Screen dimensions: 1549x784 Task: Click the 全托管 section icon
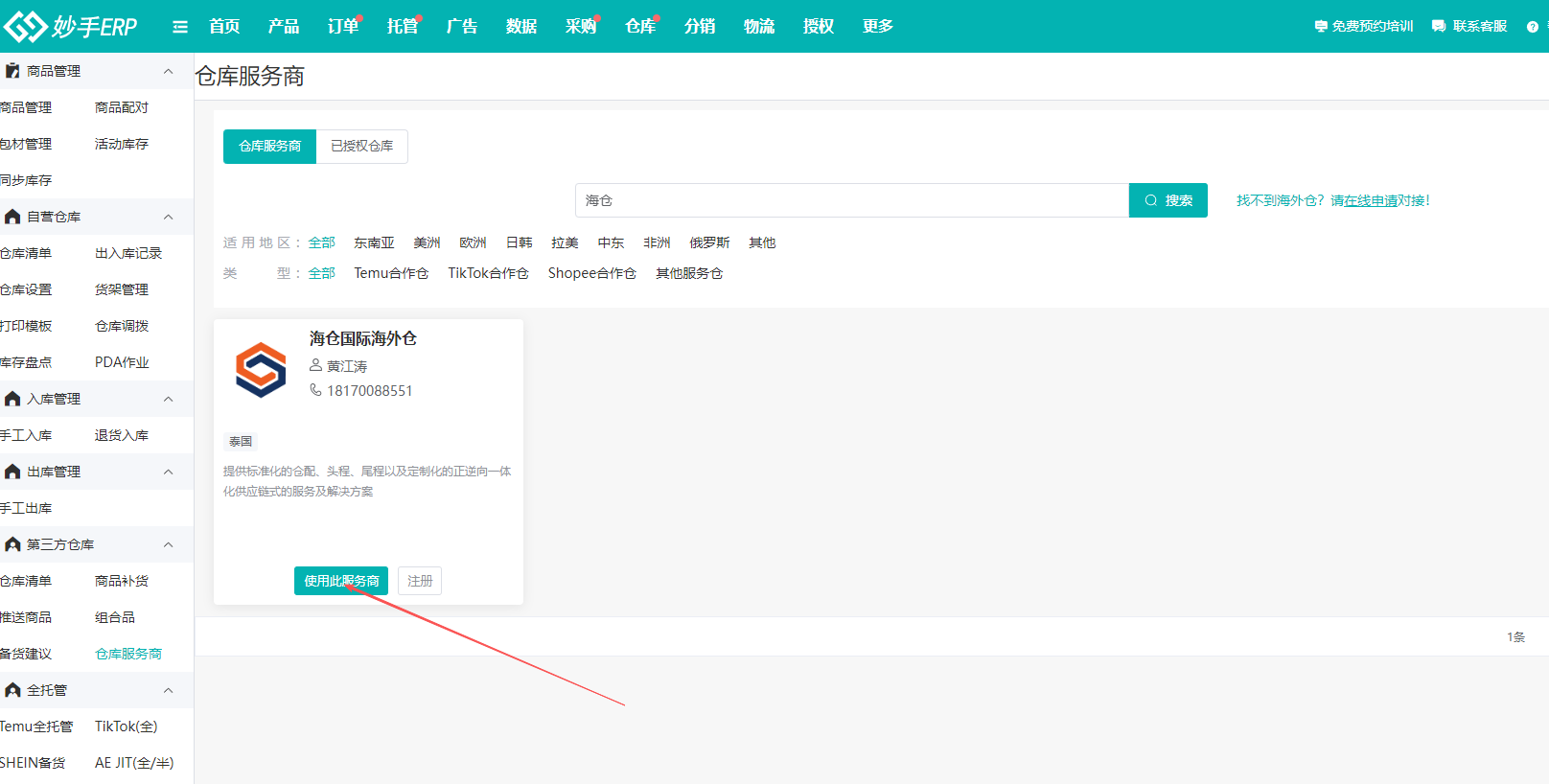(12, 690)
